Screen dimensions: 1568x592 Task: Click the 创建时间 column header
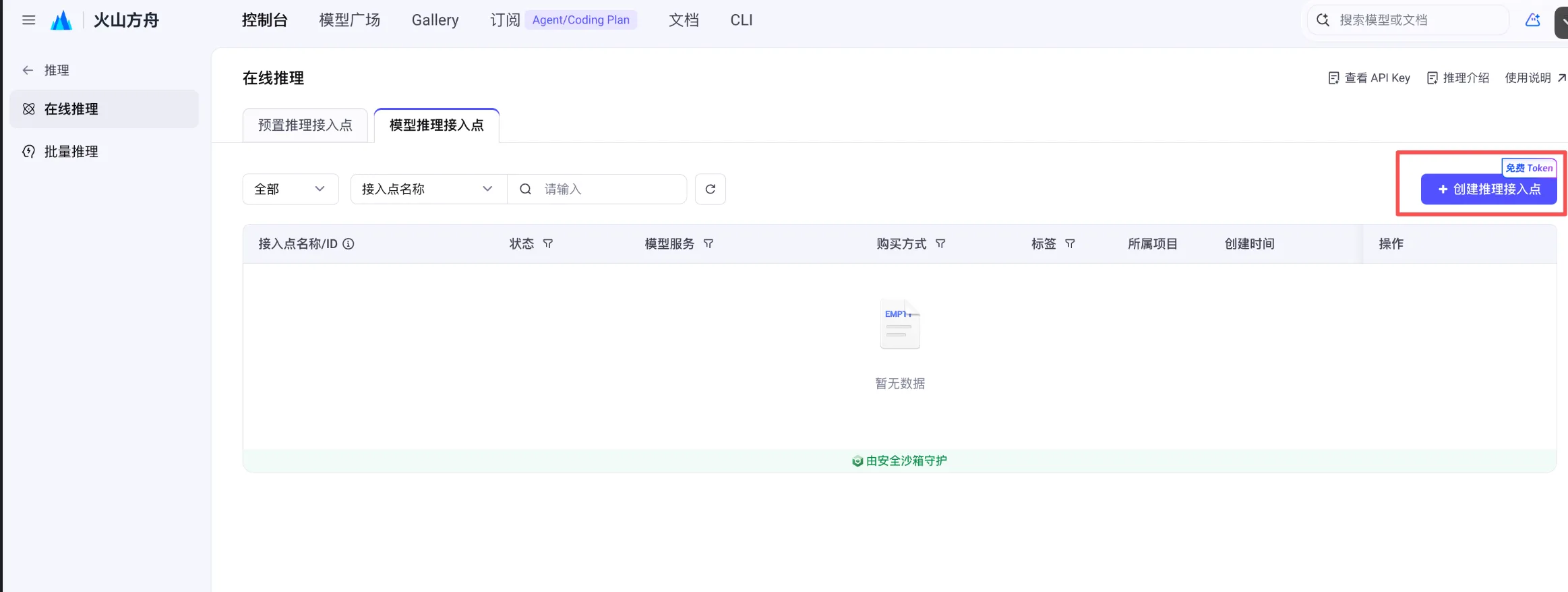pos(1250,244)
